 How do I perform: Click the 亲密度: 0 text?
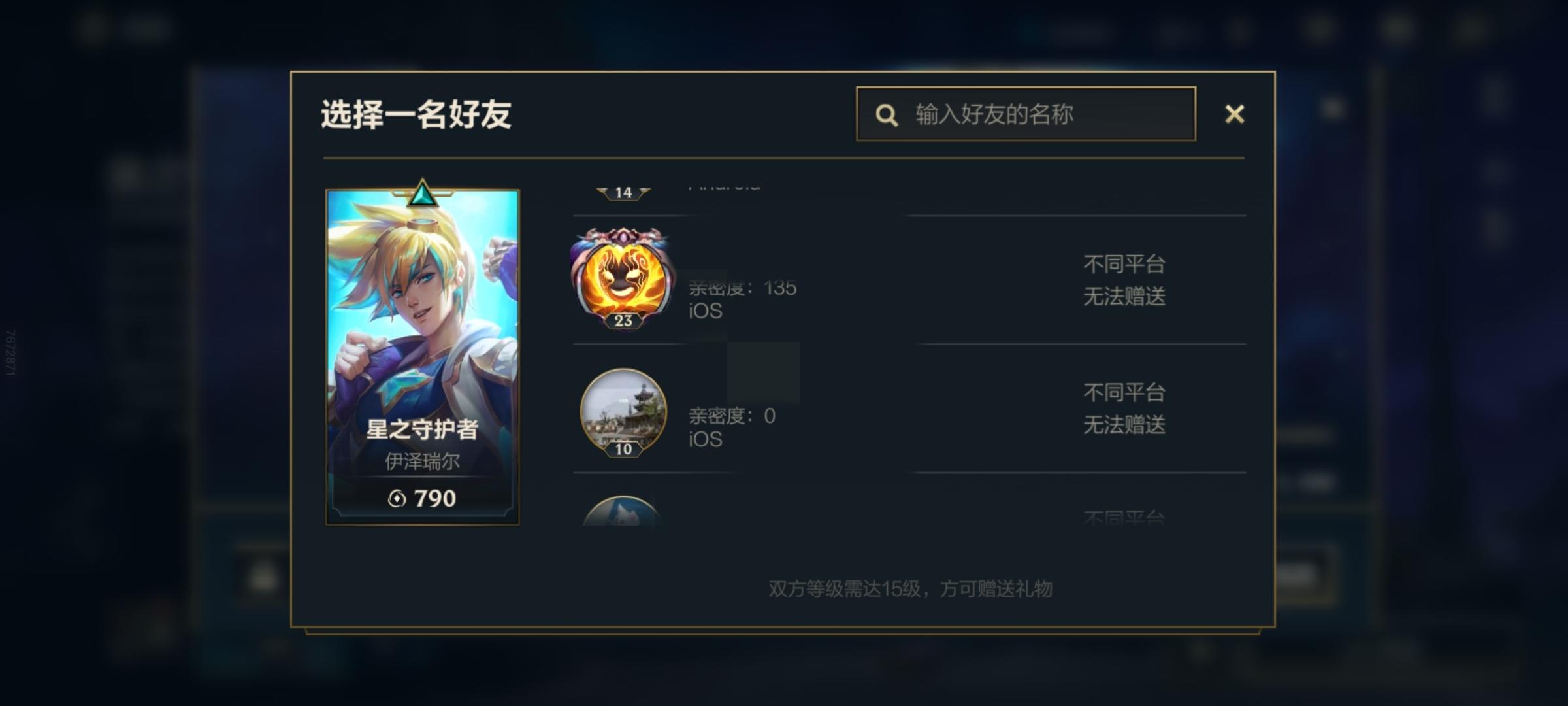tap(732, 416)
